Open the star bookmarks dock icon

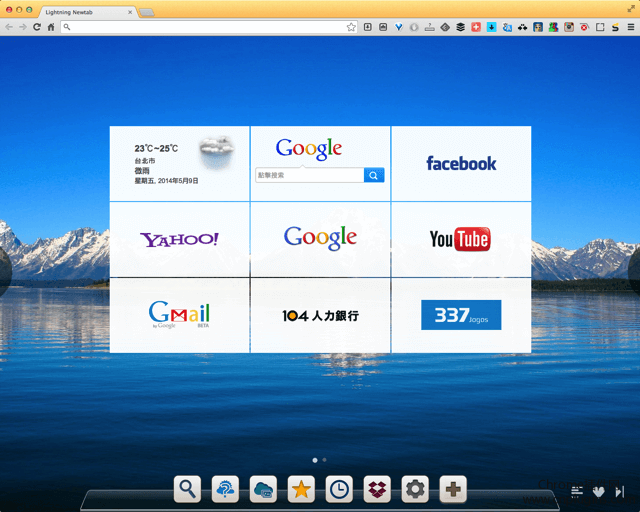click(x=301, y=489)
